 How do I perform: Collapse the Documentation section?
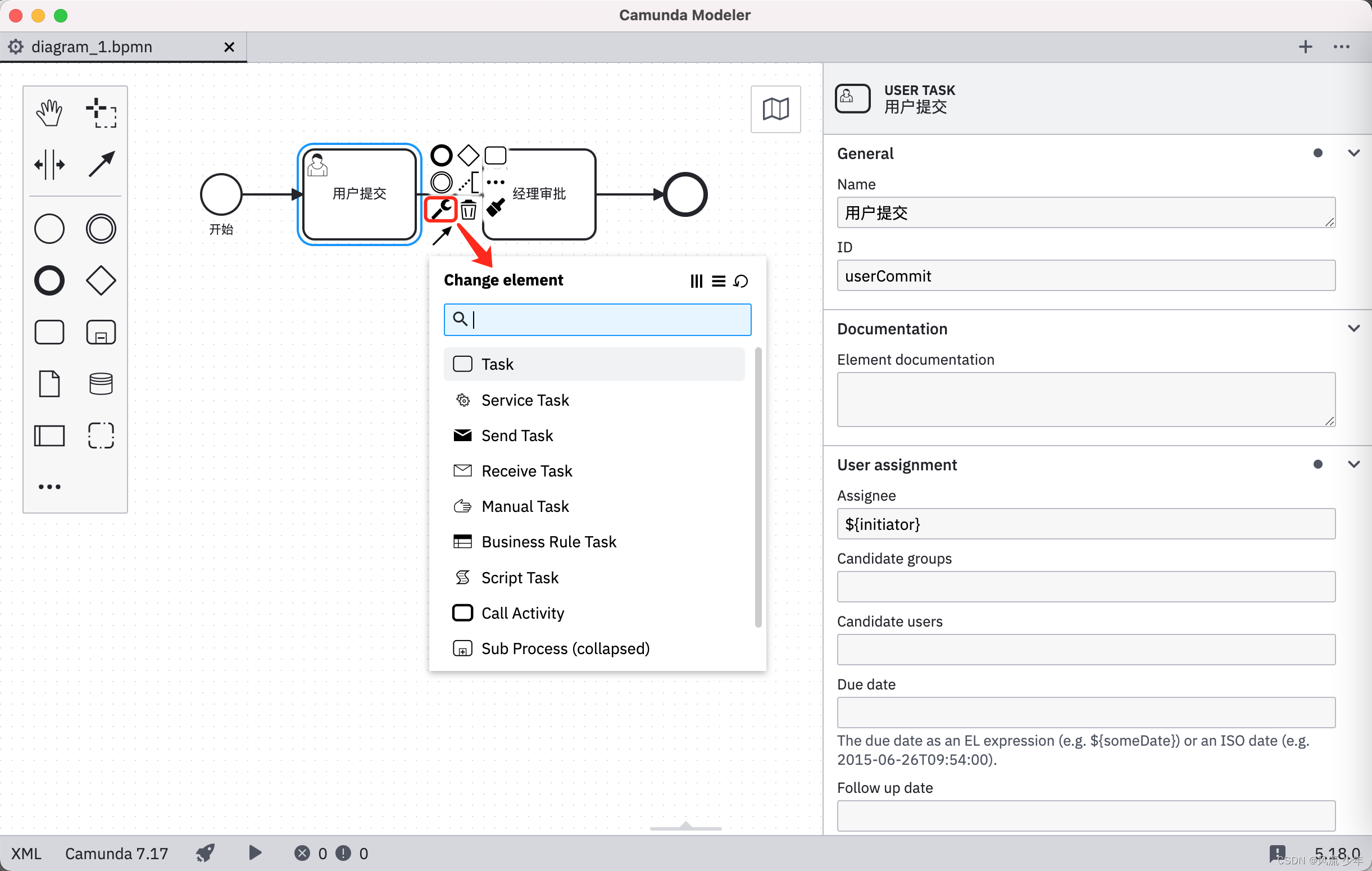click(1353, 328)
